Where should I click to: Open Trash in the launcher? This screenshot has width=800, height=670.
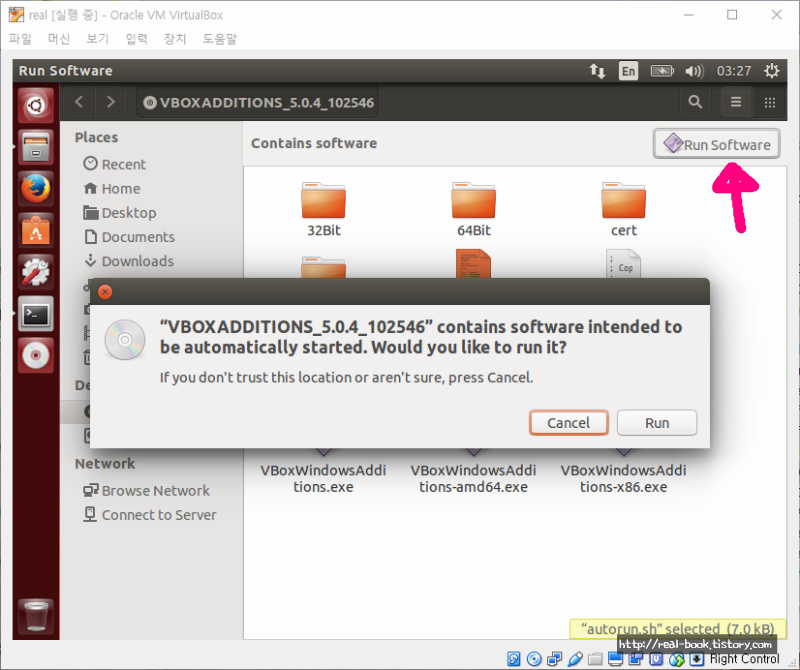point(36,615)
